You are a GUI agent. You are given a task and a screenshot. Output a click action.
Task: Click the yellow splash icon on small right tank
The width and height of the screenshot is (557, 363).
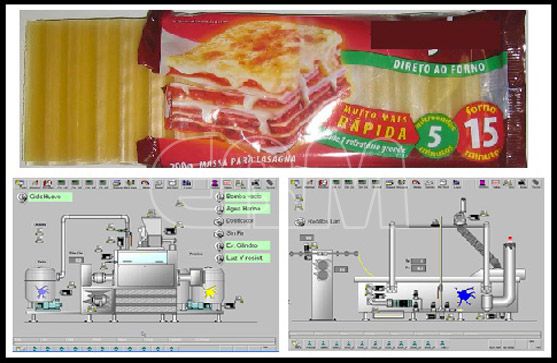click(210, 292)
